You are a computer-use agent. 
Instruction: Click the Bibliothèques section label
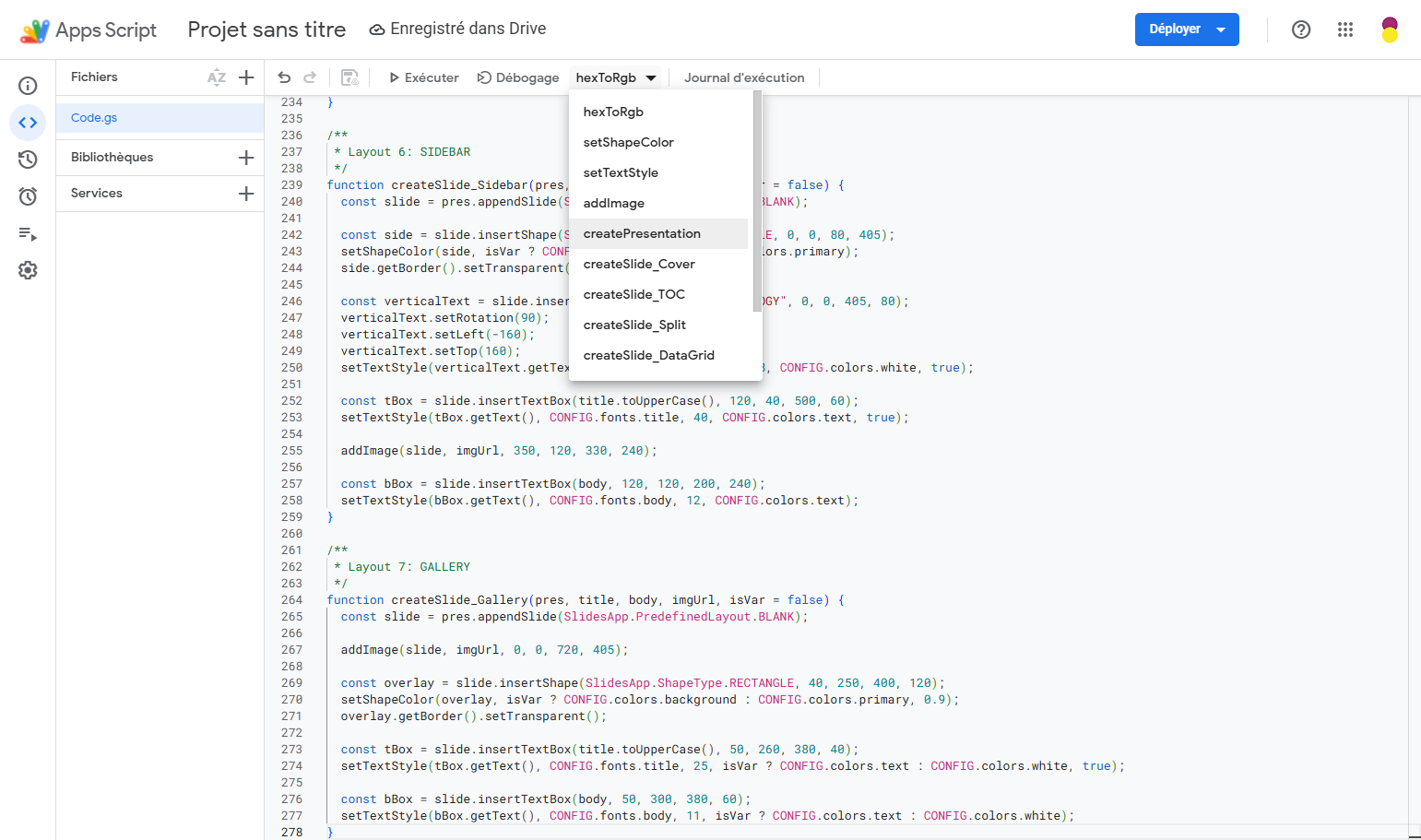point(112,158)
